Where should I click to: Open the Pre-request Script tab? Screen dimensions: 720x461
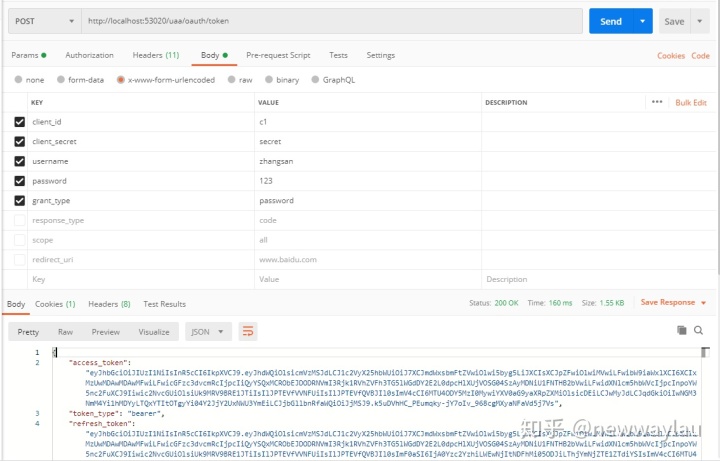coord(278,55)
